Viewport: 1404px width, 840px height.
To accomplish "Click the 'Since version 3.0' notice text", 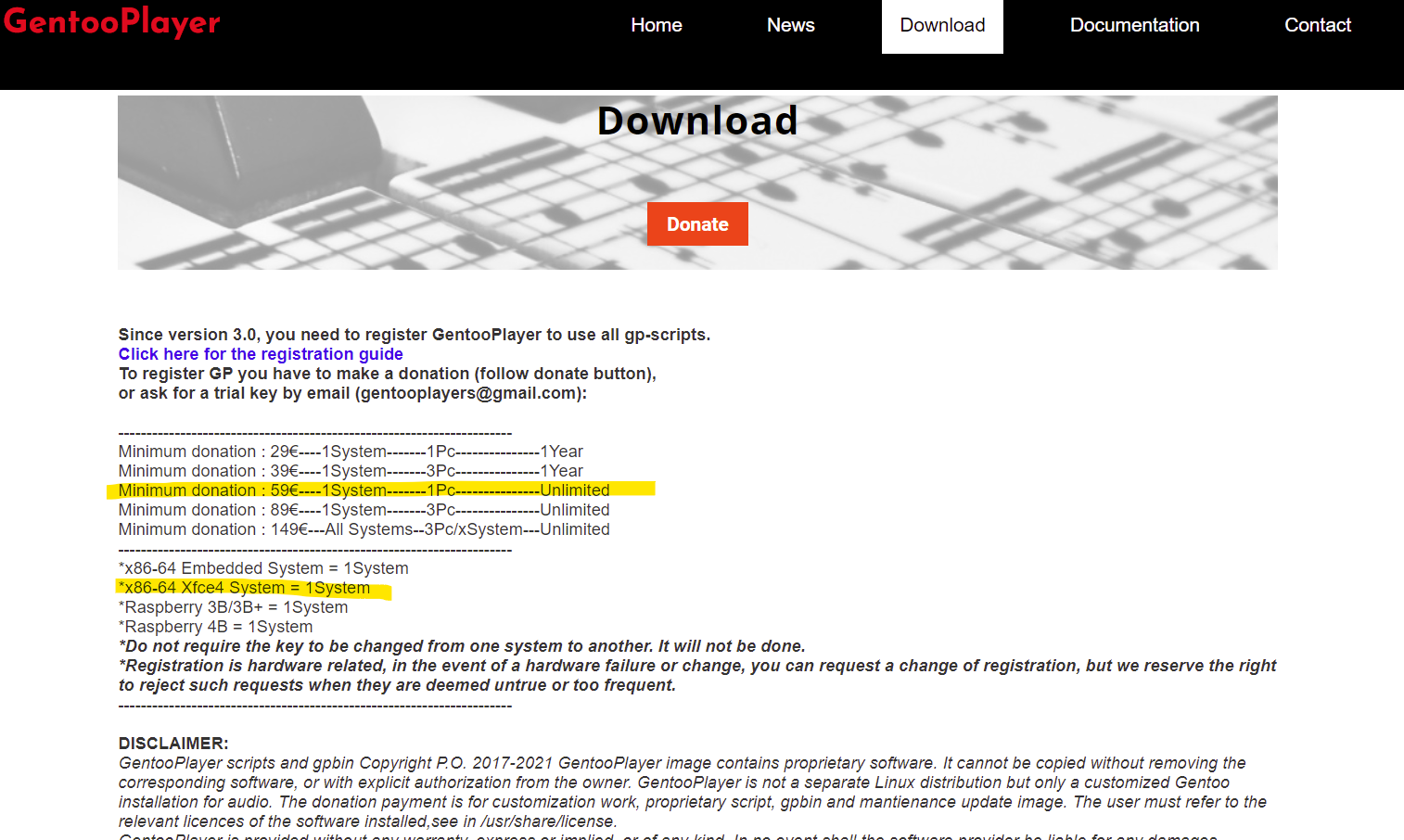I will pyautogui.click(x=415, y=335).
